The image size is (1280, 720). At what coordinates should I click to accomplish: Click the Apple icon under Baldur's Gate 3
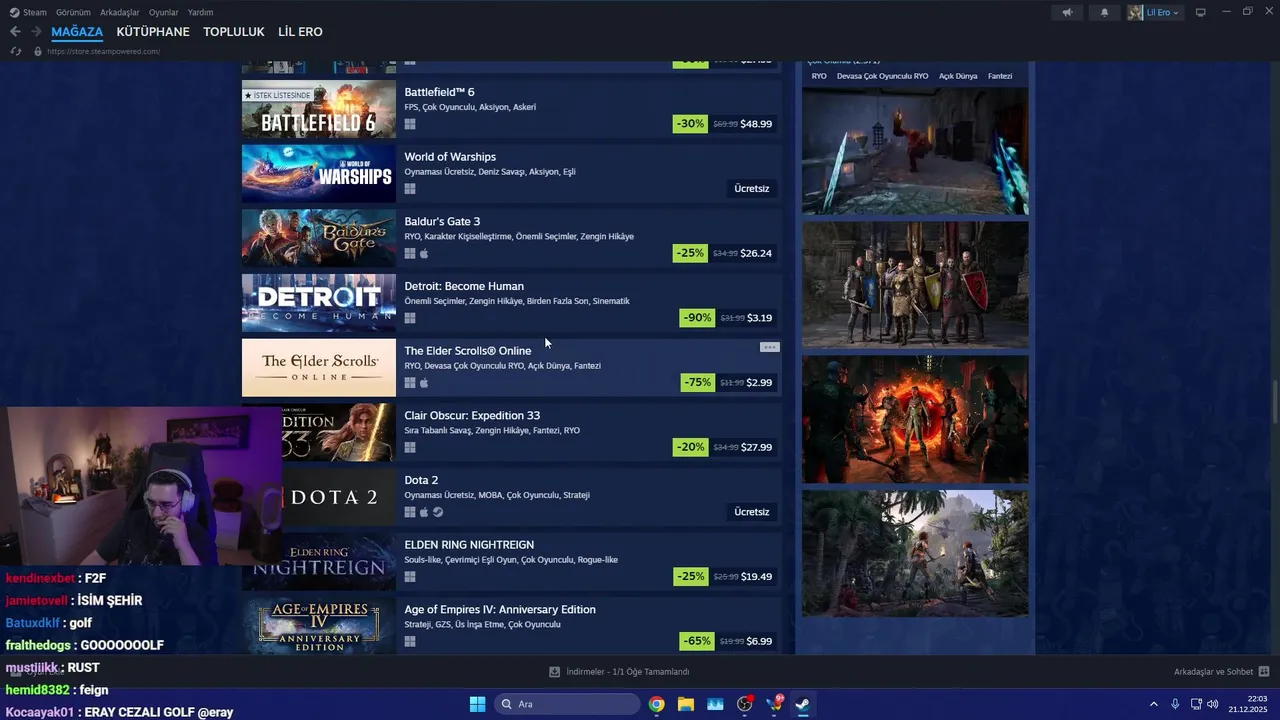424,253
